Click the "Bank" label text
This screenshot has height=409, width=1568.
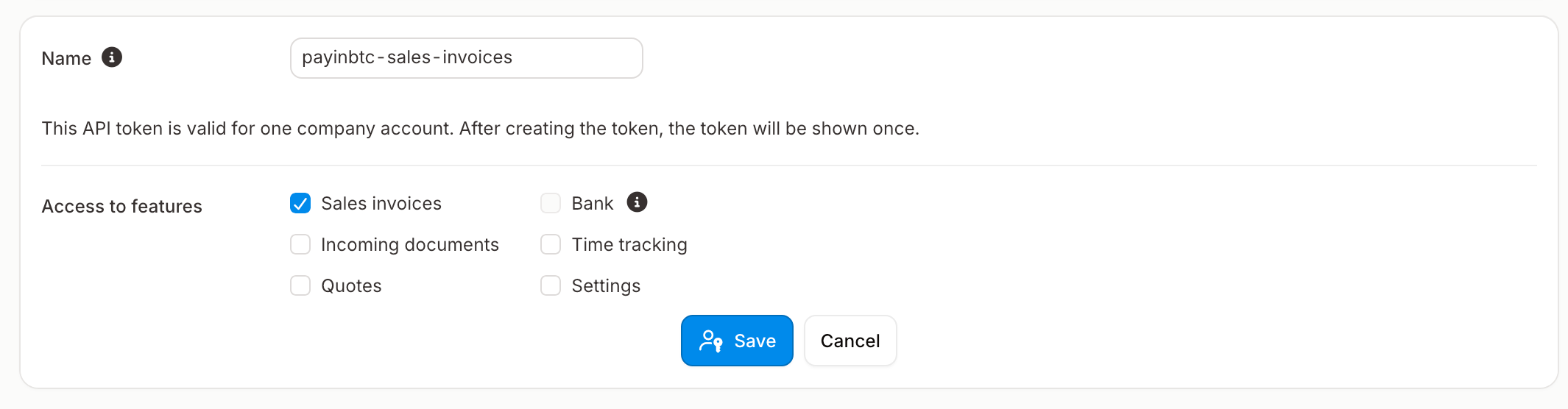click(x=592, y=204)
